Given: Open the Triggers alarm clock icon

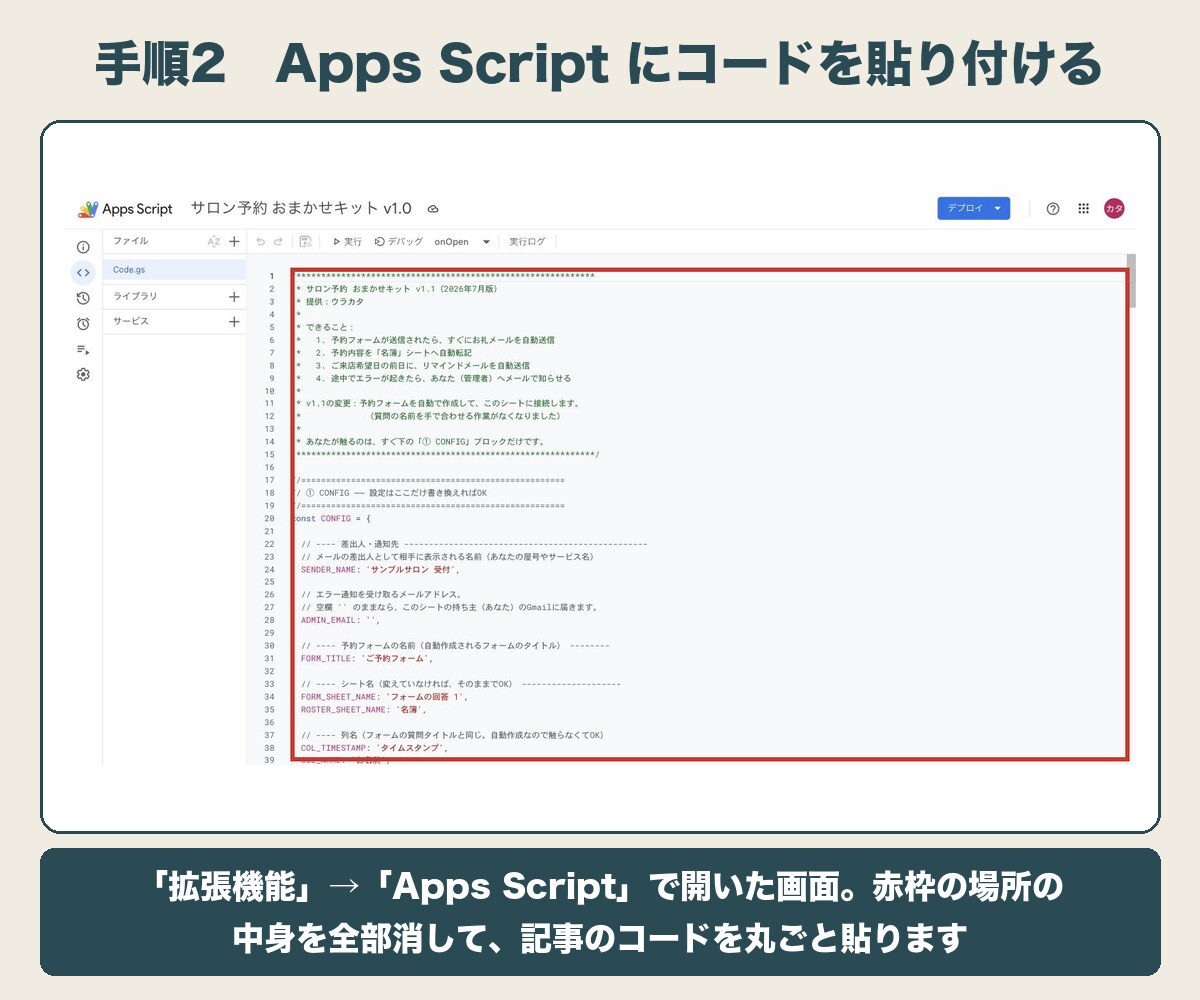Looking at the screenshot, I should pyautogui.click(x=83, y=323).
